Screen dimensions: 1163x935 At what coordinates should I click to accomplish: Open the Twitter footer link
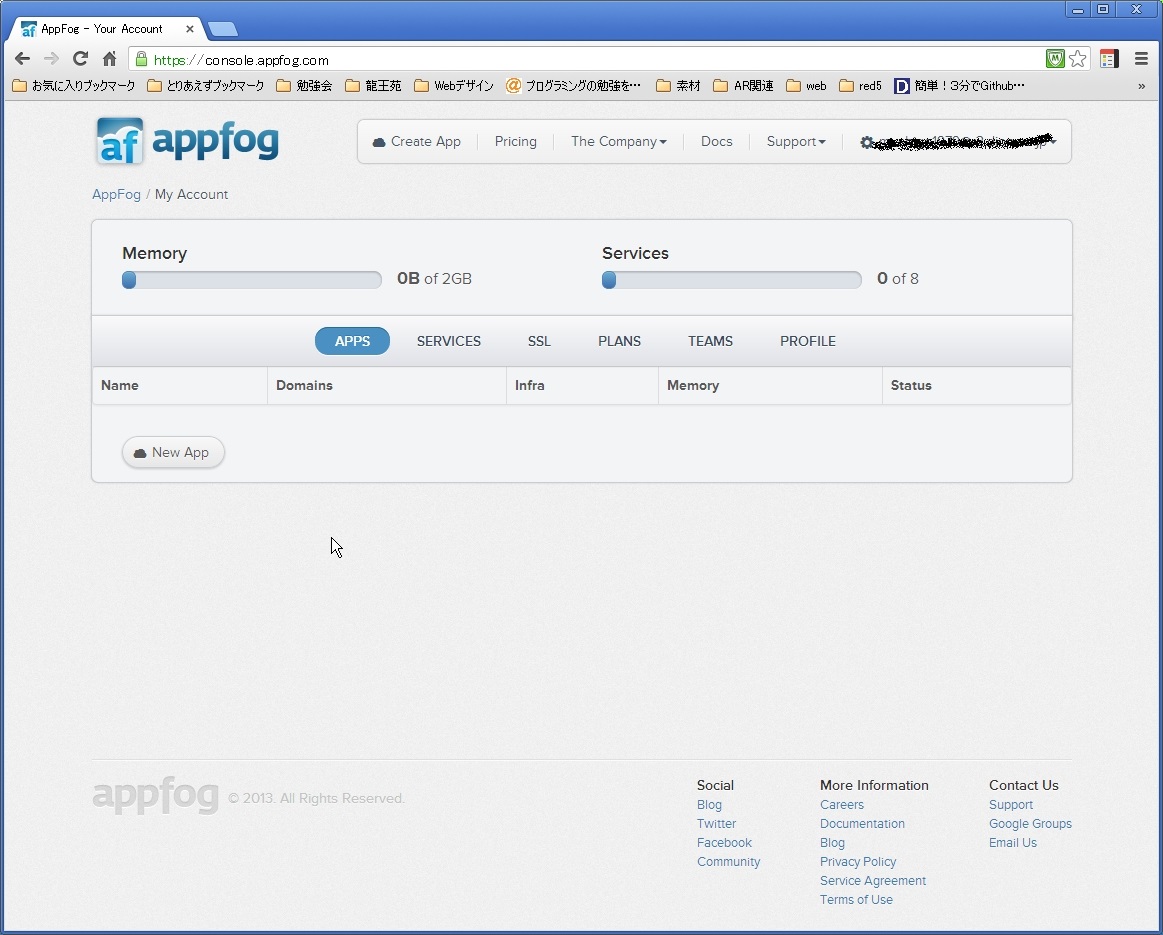tap(716, 824)
